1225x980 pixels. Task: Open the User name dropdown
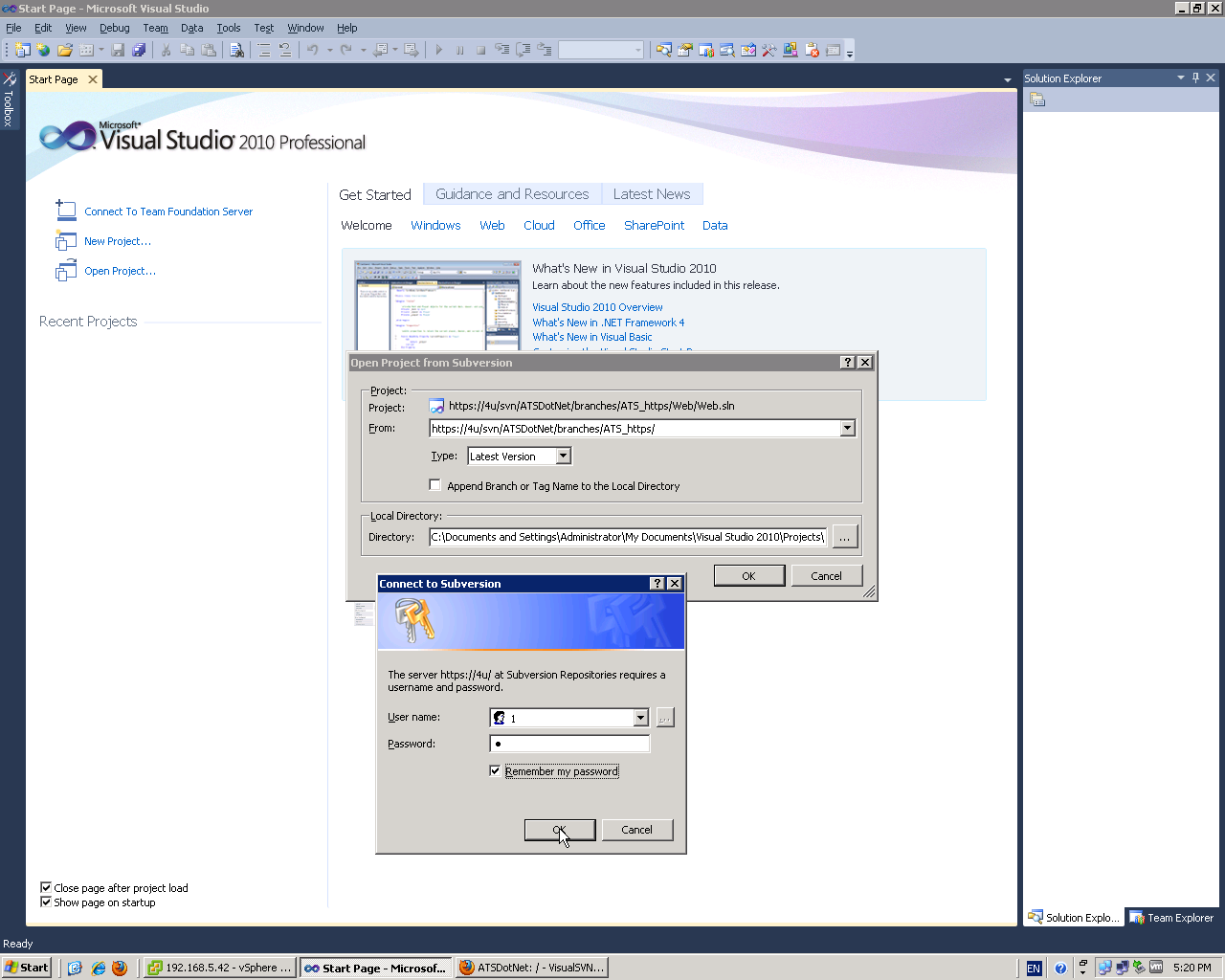click(641, 718)
